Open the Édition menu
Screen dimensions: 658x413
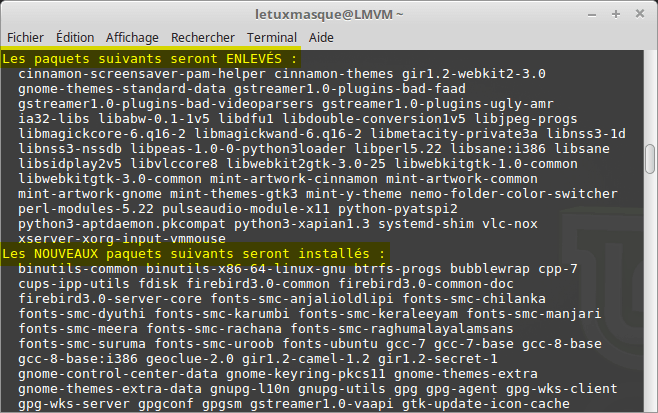pos(75,36)
